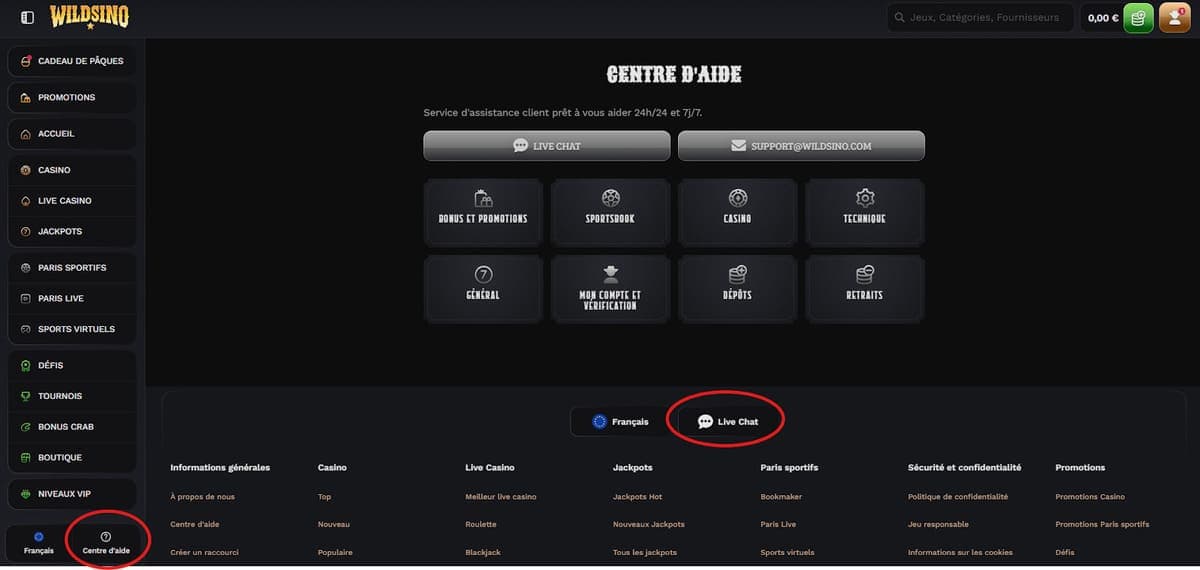Screen dimensions: 1200x570
Task: Change language from the sidebar Français button
Action: [x=38, y=543]
